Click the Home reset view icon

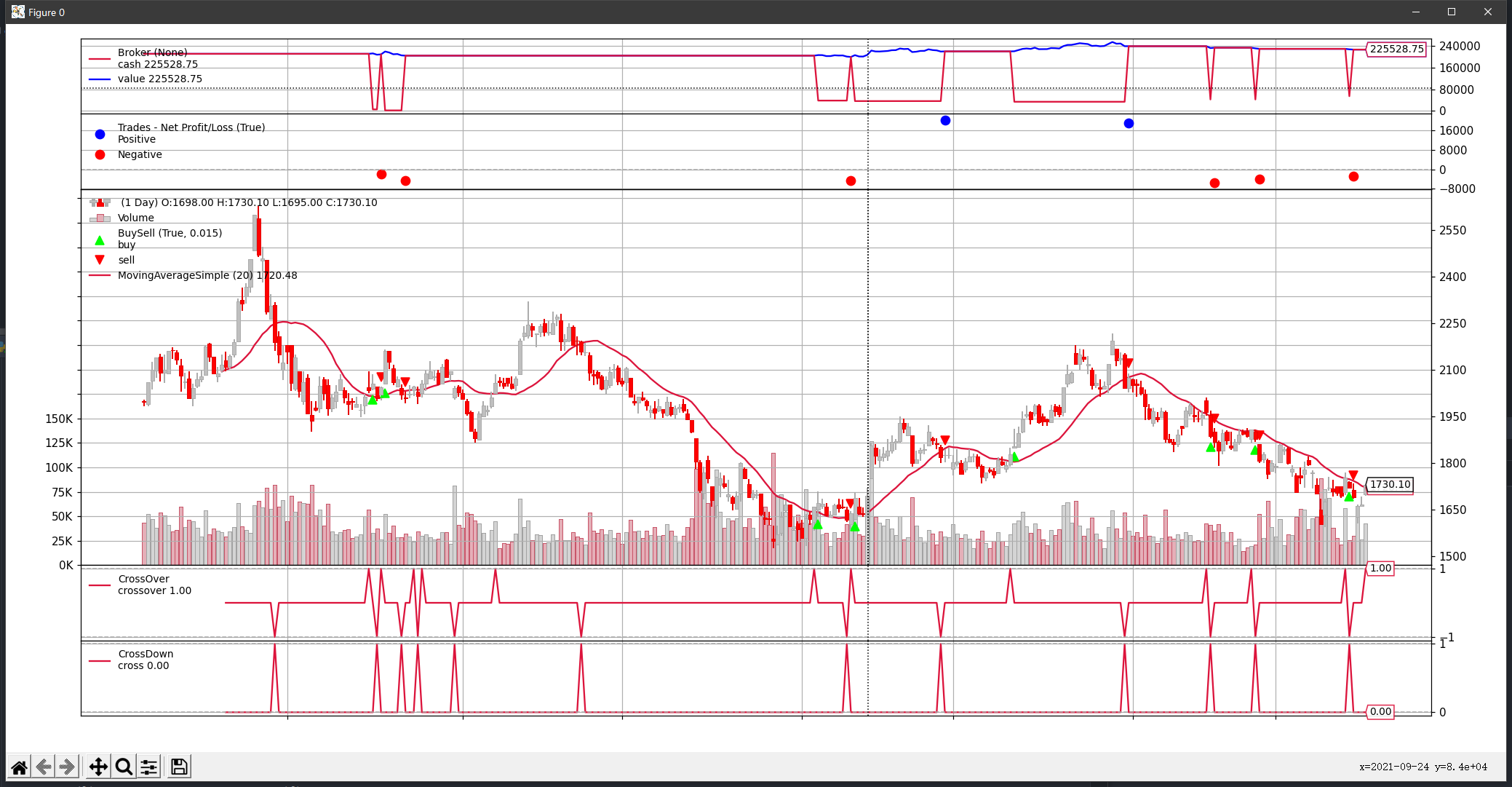(x=20, y=767)
